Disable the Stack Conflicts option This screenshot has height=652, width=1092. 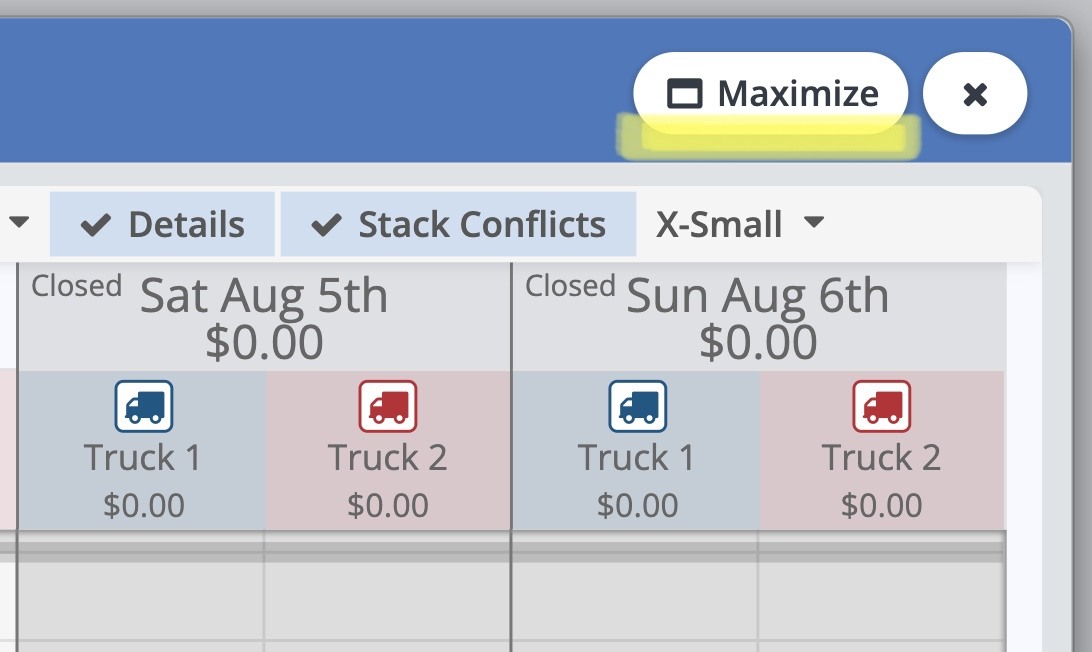click(458, 224)
